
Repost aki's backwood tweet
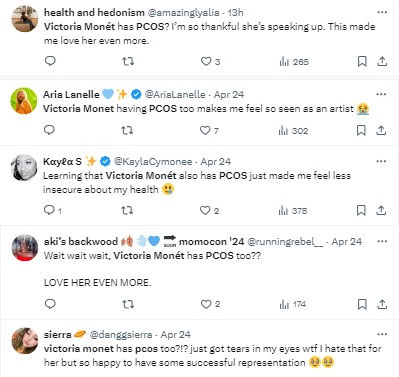[128, 304]
